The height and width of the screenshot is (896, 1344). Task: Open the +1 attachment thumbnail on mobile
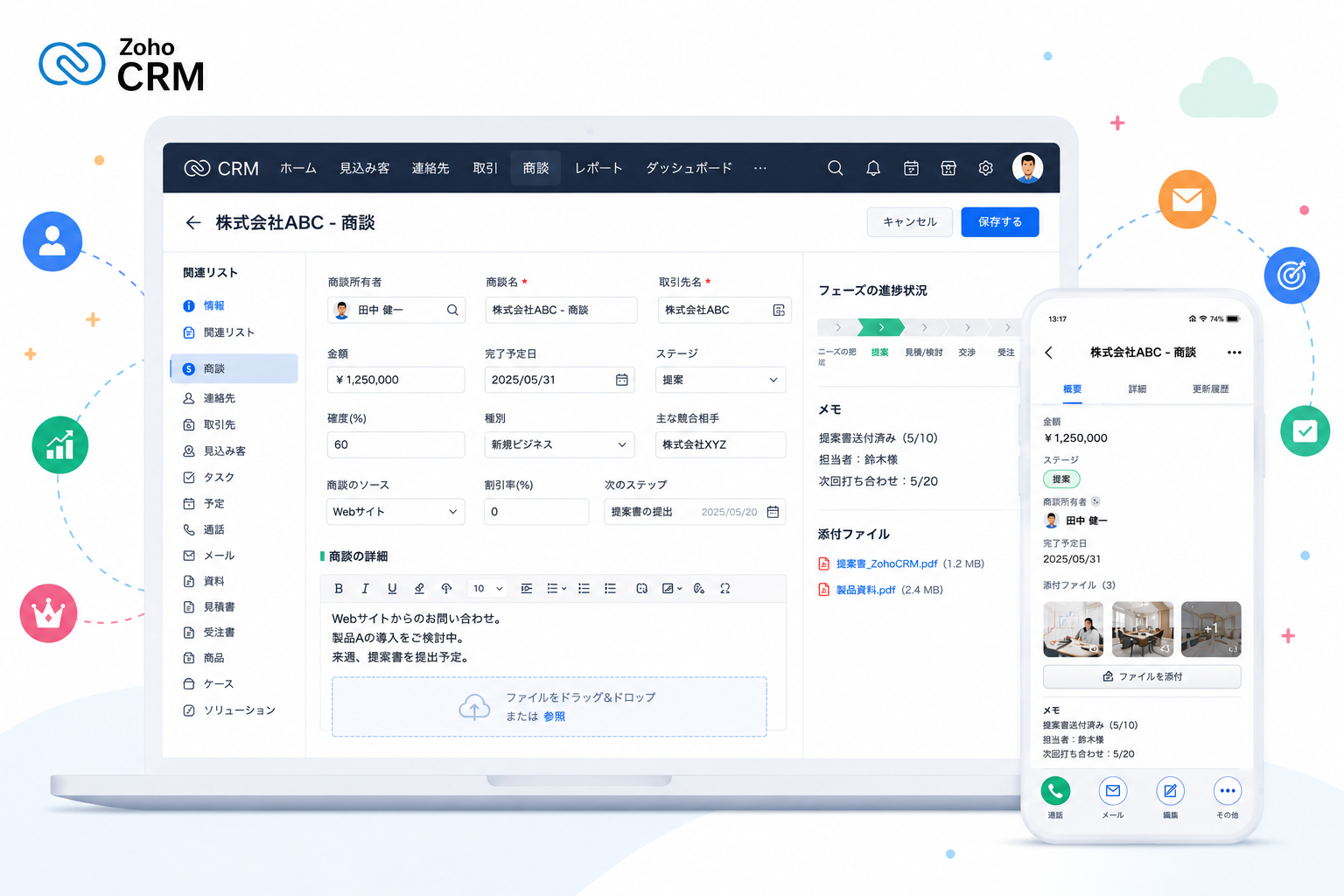(1211, 629)
